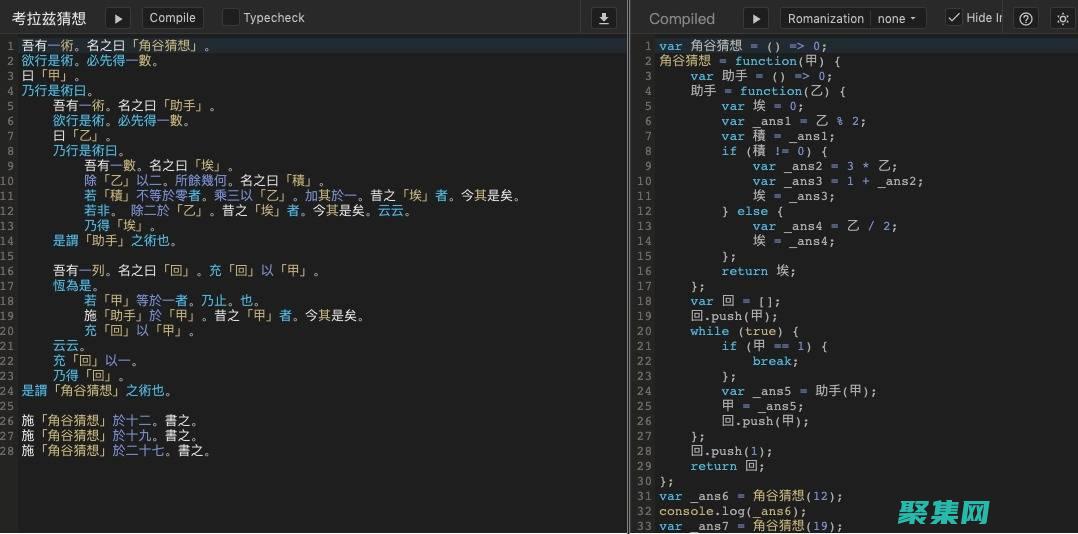1078x534 pixels.
Task: Click compiled line return 回;
Action: [x=727, y=466]
